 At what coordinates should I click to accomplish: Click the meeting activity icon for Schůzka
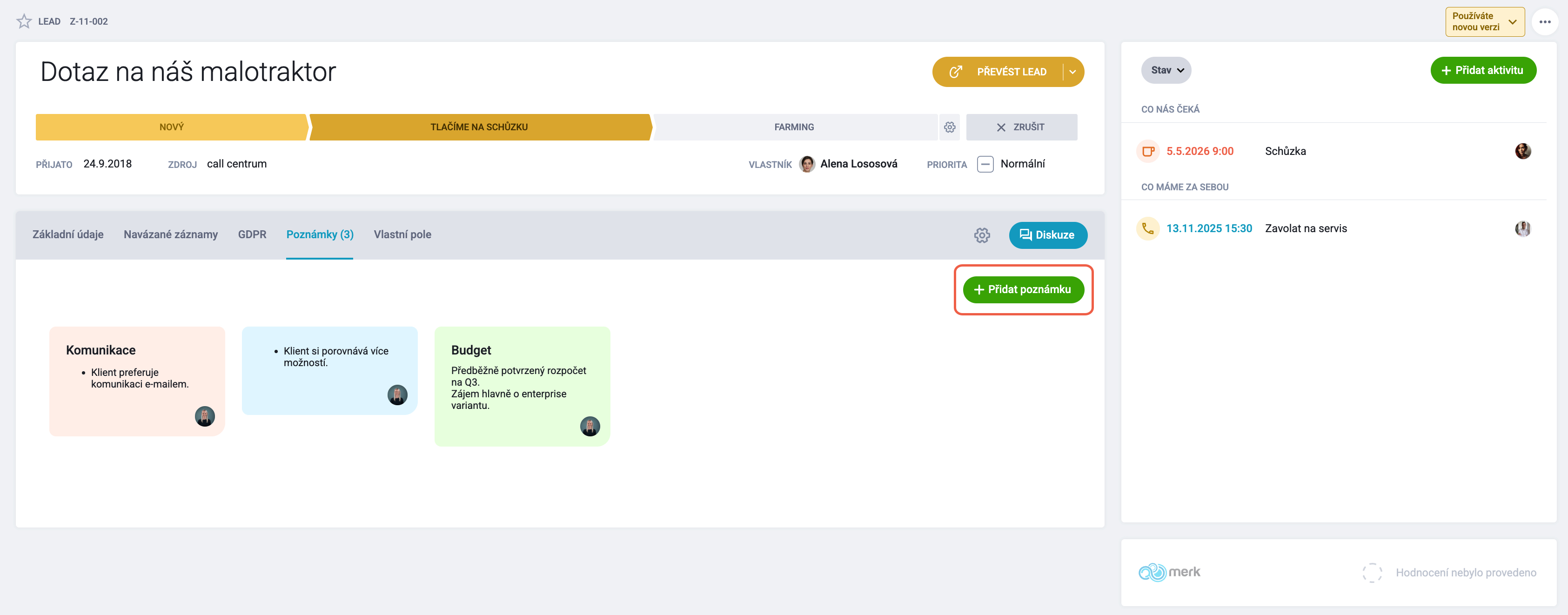1147,152
